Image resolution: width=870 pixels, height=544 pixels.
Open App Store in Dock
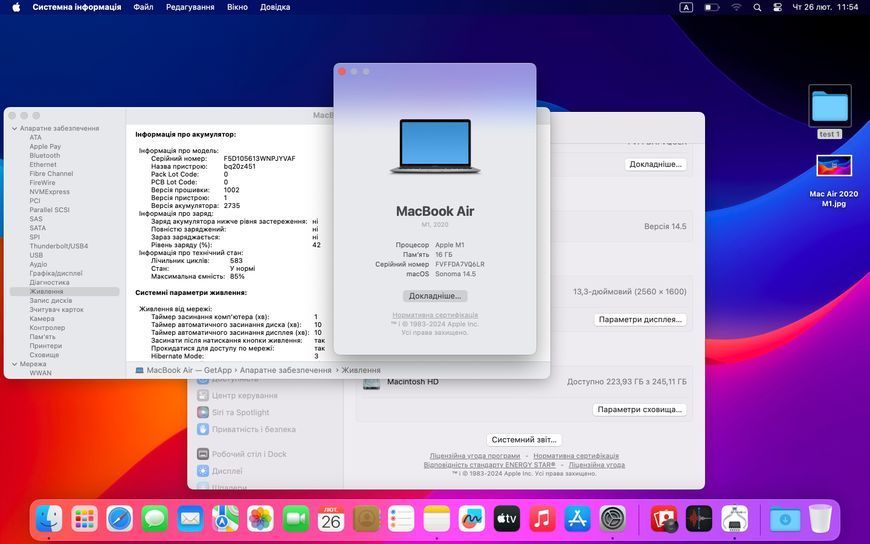tap(578, 519)
